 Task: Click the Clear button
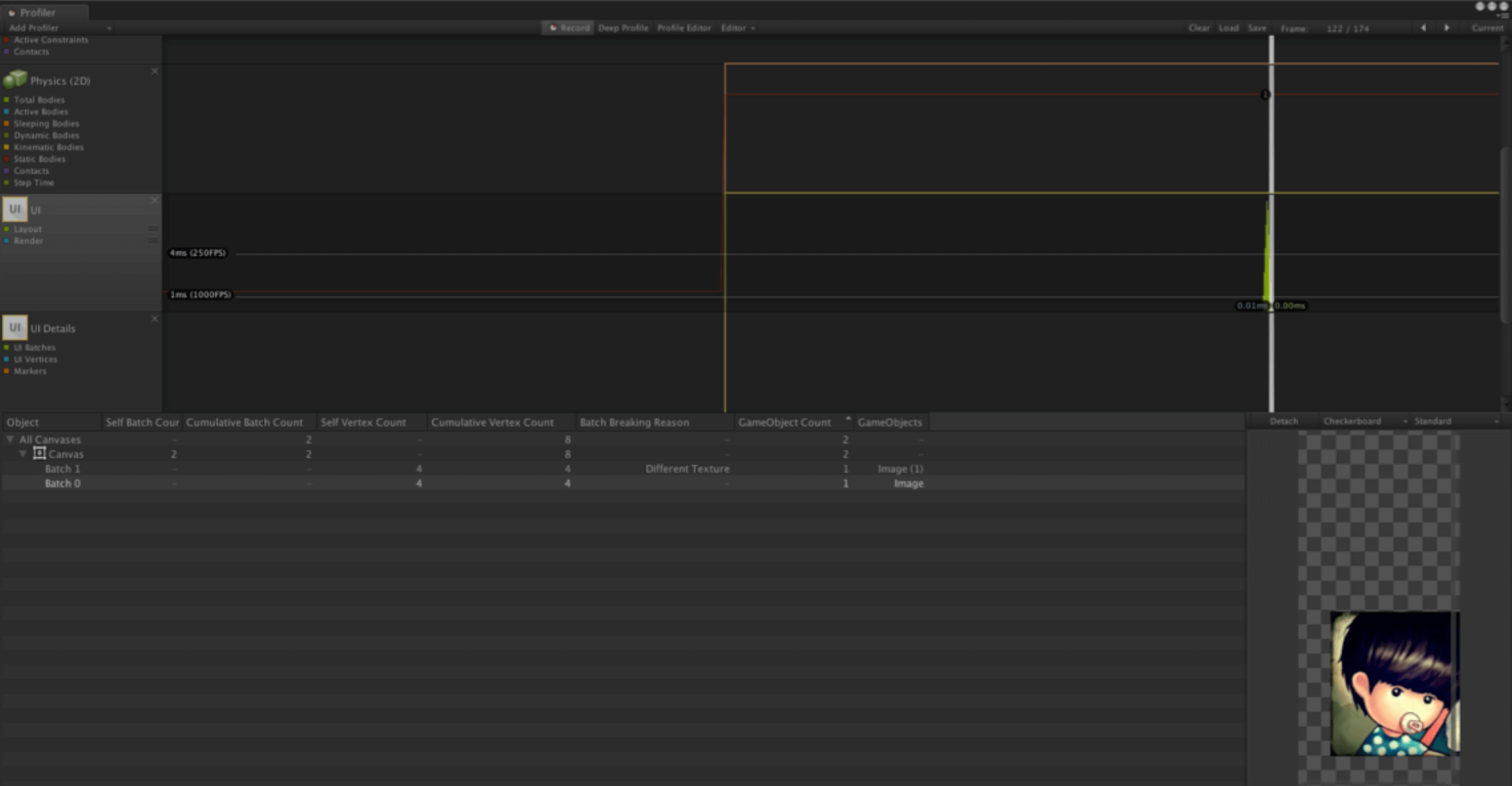coord(1199,28)
